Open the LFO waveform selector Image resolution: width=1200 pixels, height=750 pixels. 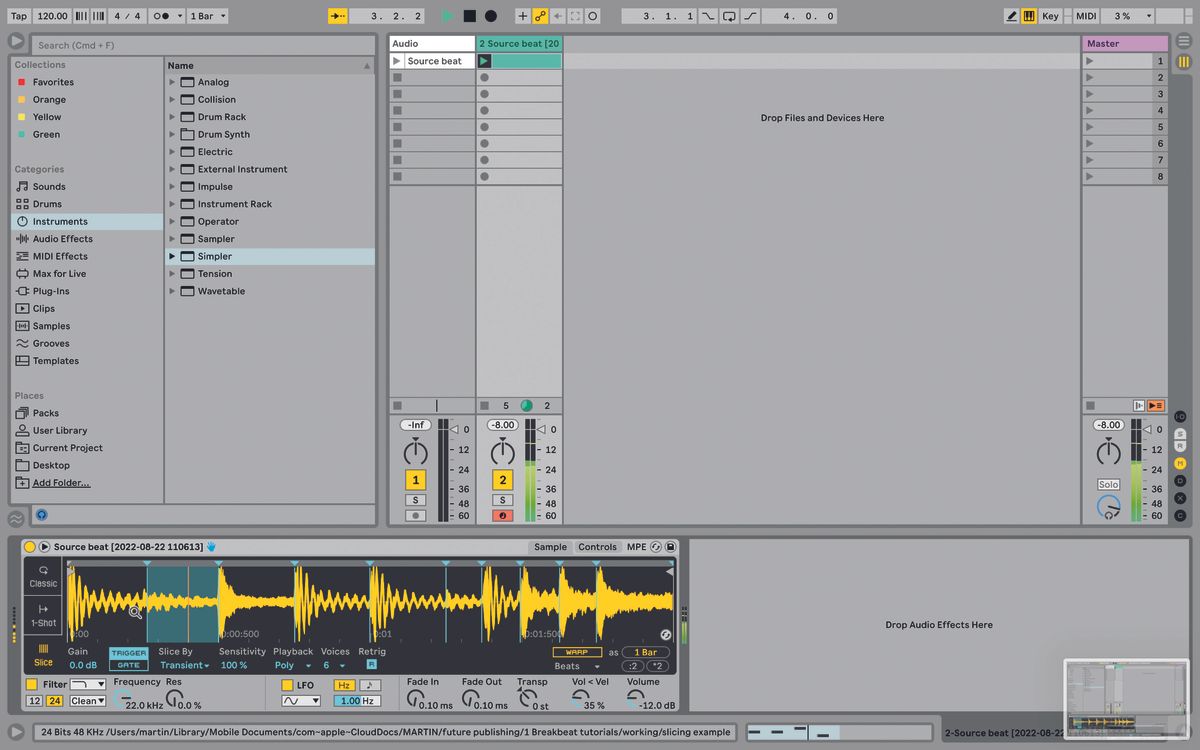[x=300, y=700]
